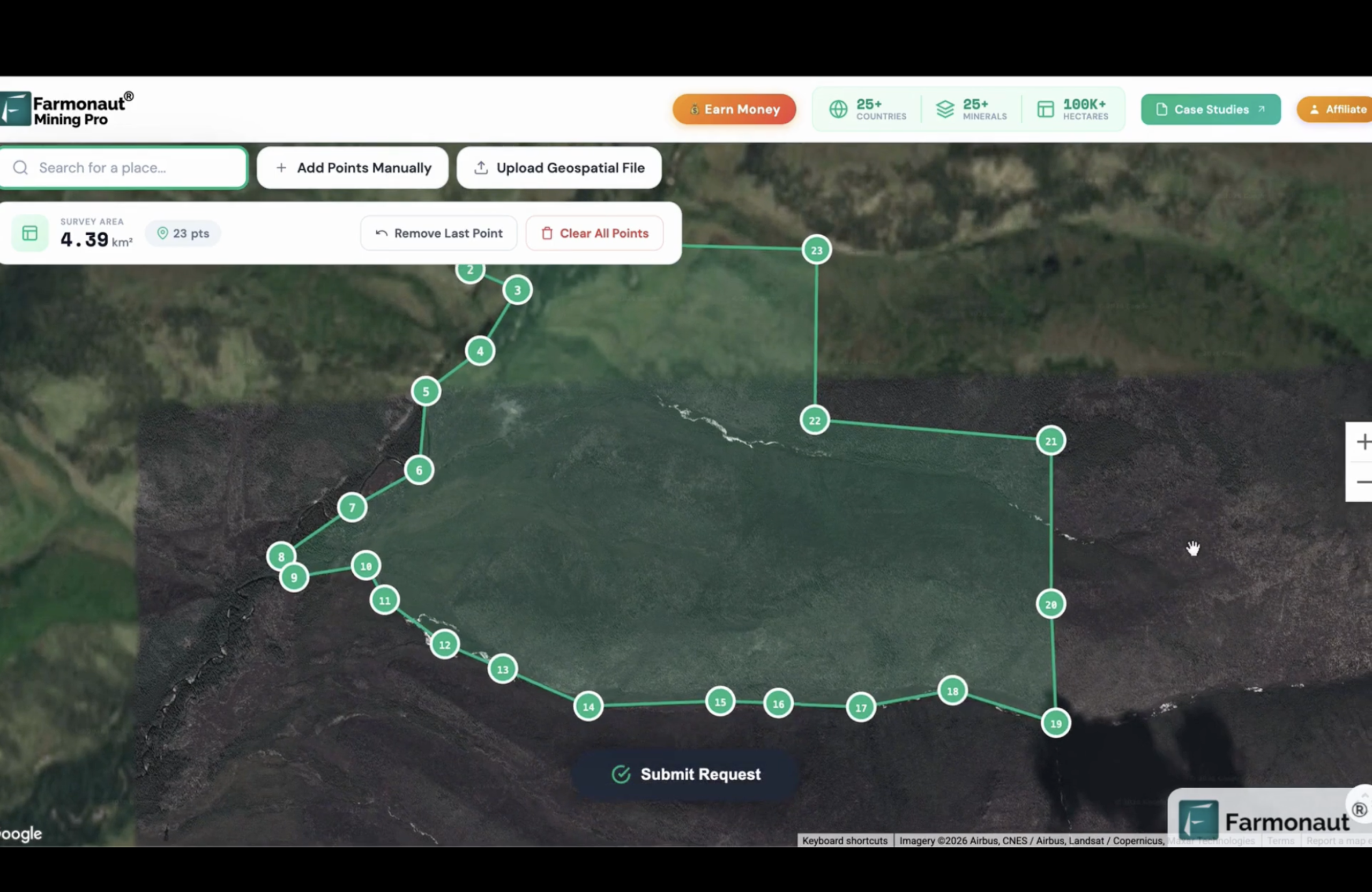Select polygon point marker 7
This screenshot has height=892, width=1372.
352,508
